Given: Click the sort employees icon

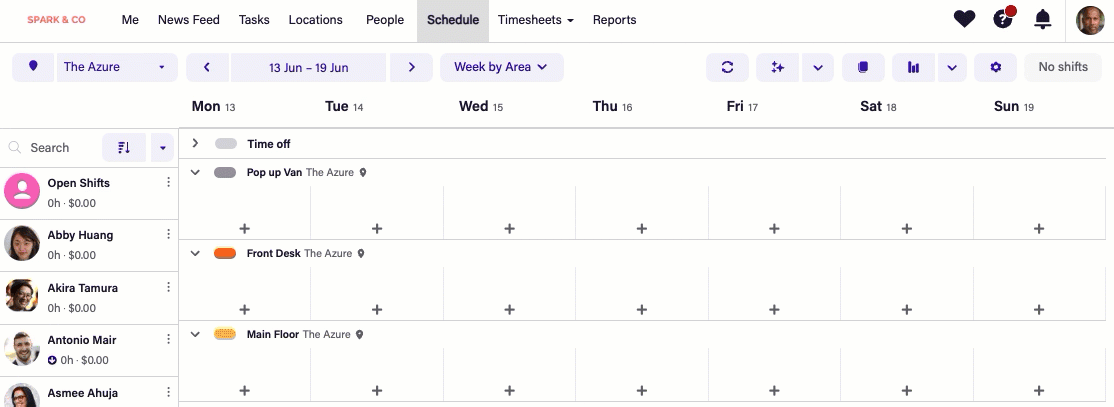Looking at the screenshot, I should point(124,147).
